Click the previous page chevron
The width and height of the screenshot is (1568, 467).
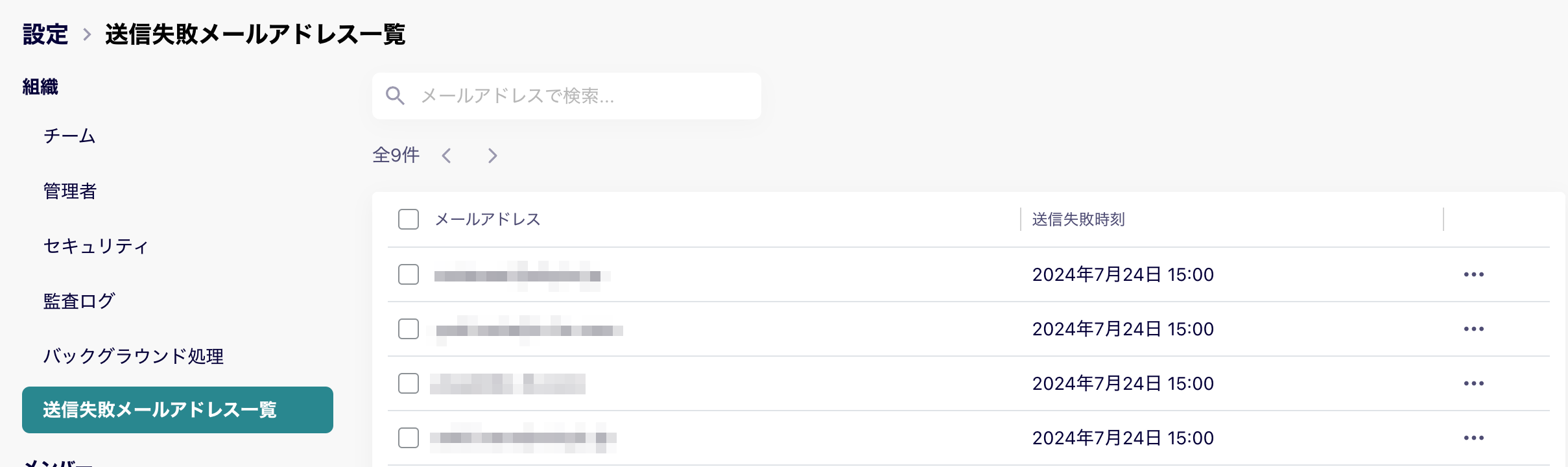pyautogui.click(x=446, y=156)
